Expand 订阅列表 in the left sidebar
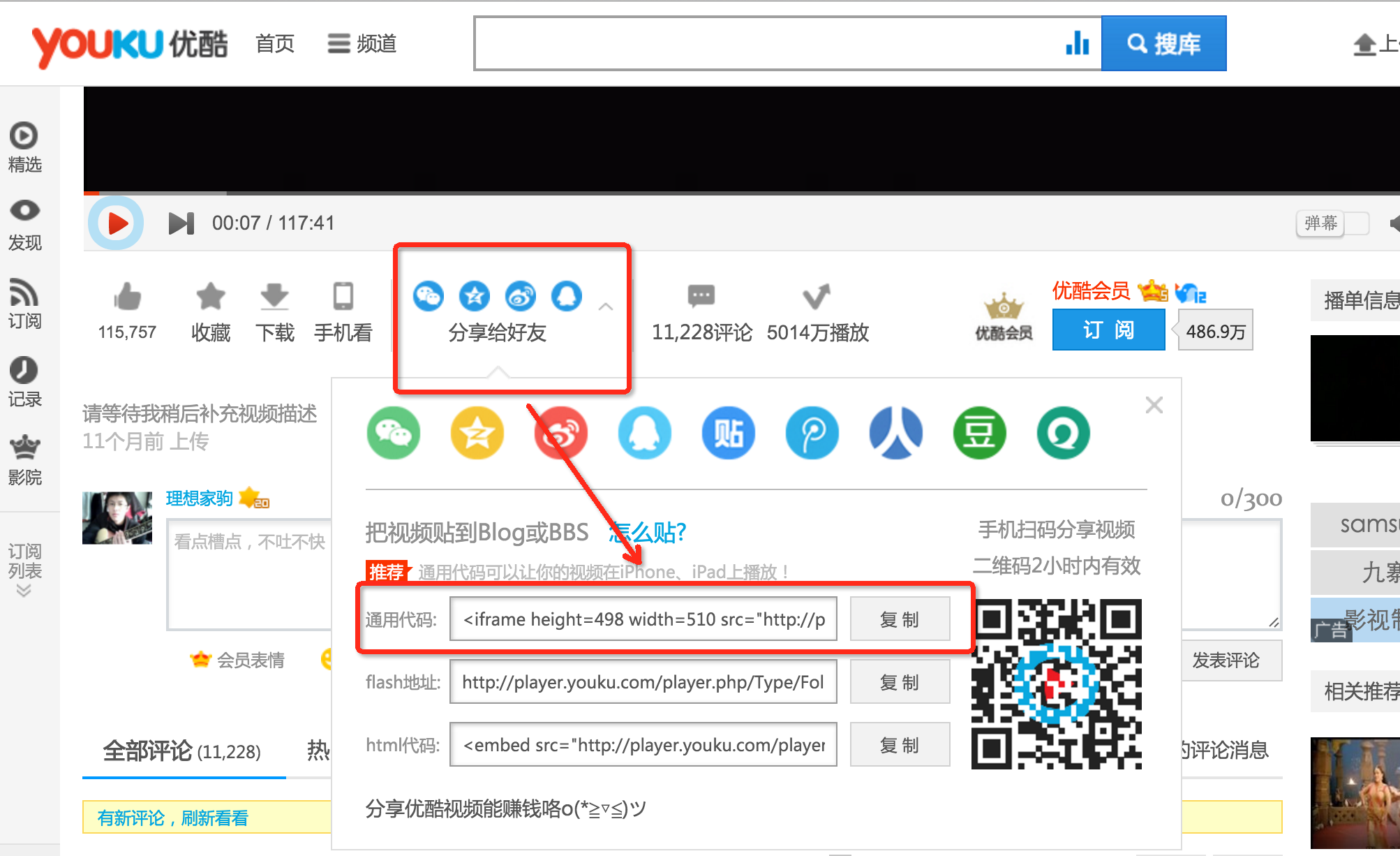Viewport: 1400px width, 856px height. (24, 569)
